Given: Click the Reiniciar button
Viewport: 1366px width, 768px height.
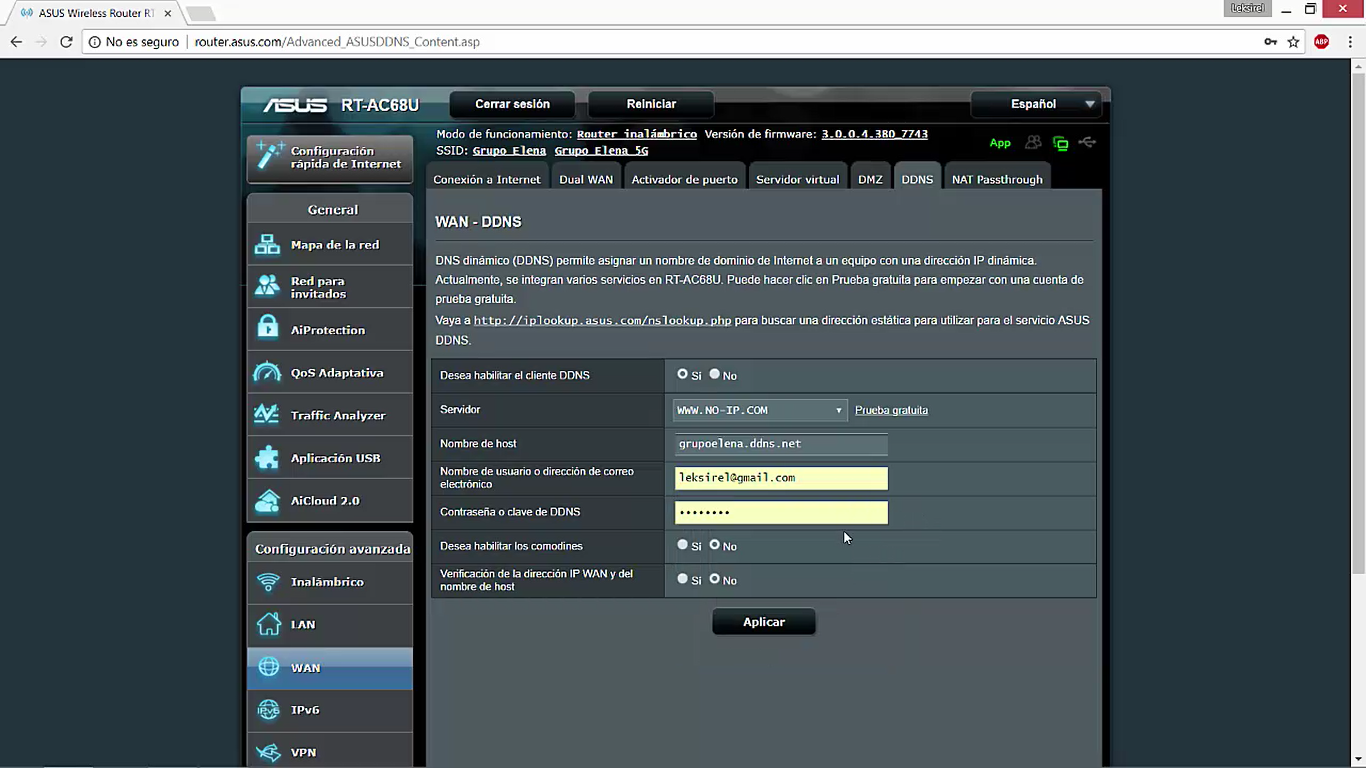Looking at the screenshot, I should click(x=651, y=104).
